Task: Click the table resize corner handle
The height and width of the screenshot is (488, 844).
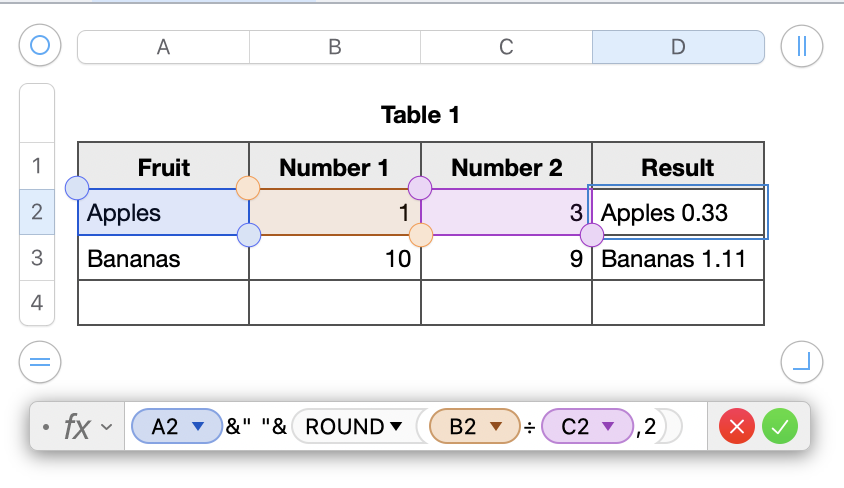Action: (x=801, y=362)
